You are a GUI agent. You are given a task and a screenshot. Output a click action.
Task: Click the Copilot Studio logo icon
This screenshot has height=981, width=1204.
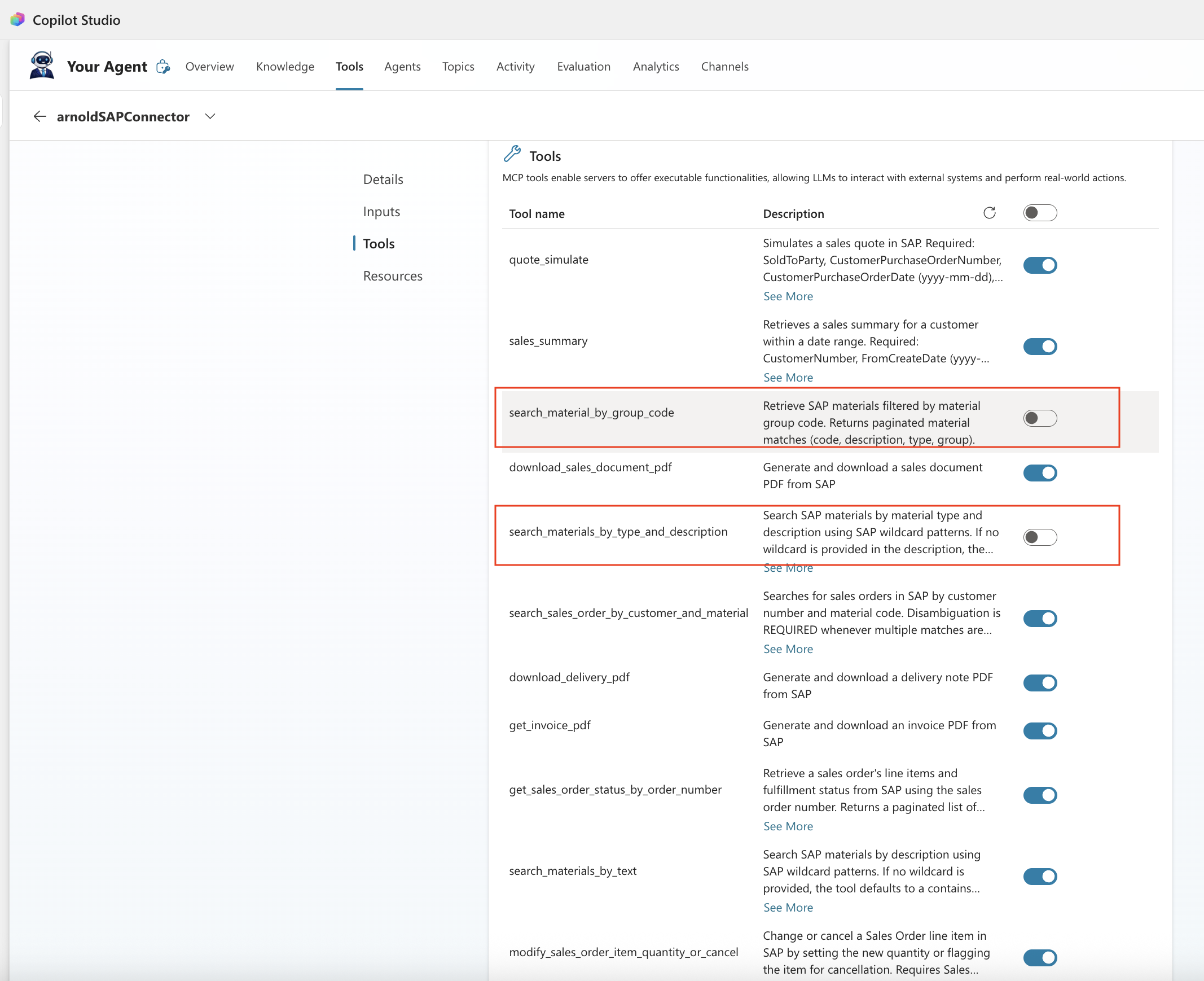pyautogui.click(x=17, y=20)
